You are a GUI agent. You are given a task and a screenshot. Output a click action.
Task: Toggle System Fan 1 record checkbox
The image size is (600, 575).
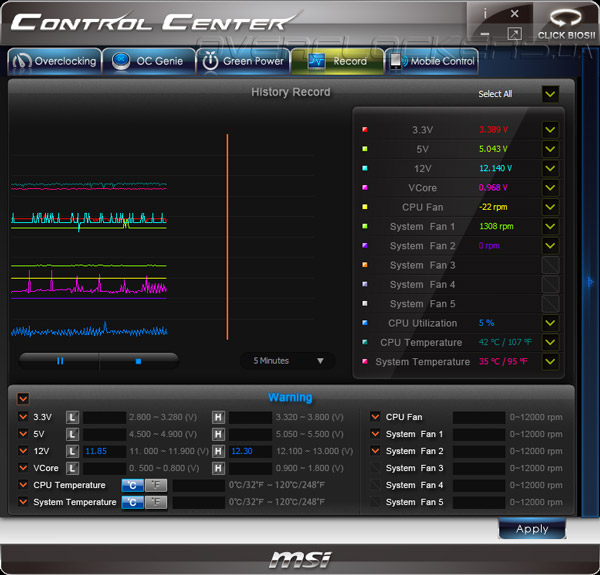click(550, 226)
